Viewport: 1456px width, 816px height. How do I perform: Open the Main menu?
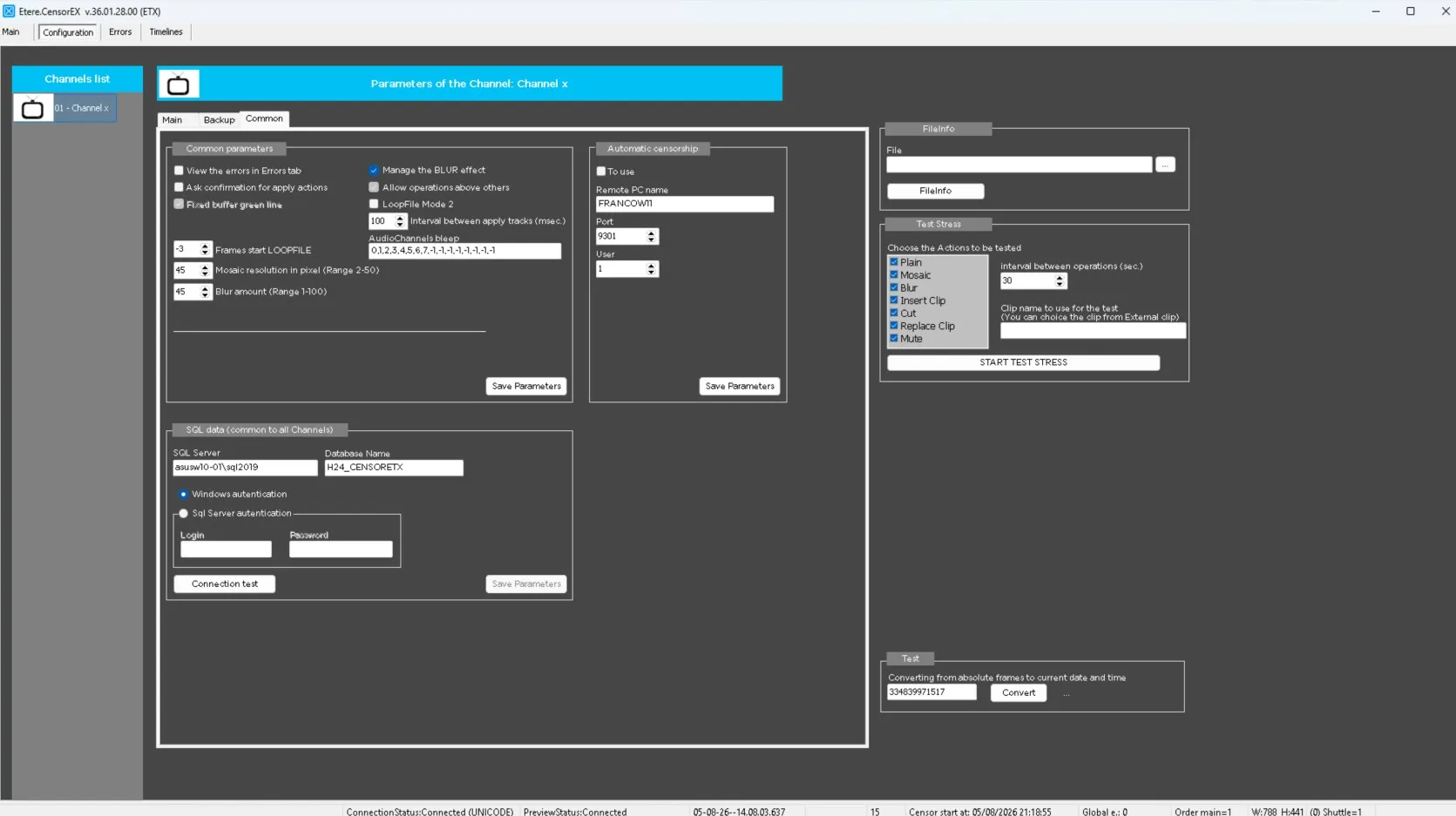tap(10, 32)
